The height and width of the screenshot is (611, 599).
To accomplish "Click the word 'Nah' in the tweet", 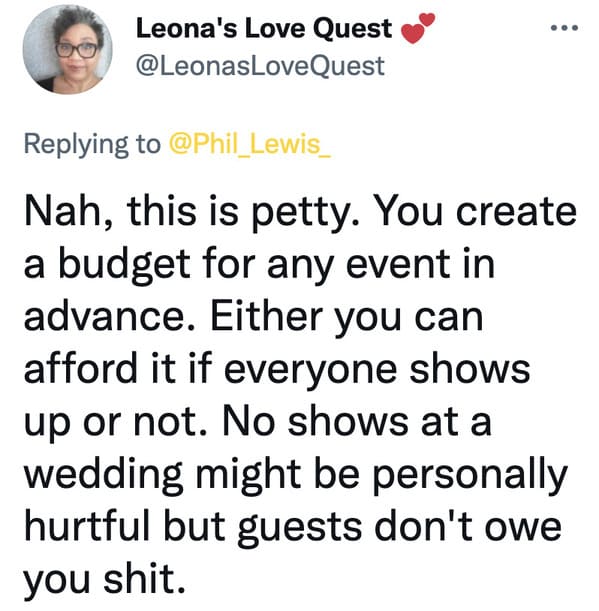I will tap(64, 212).
